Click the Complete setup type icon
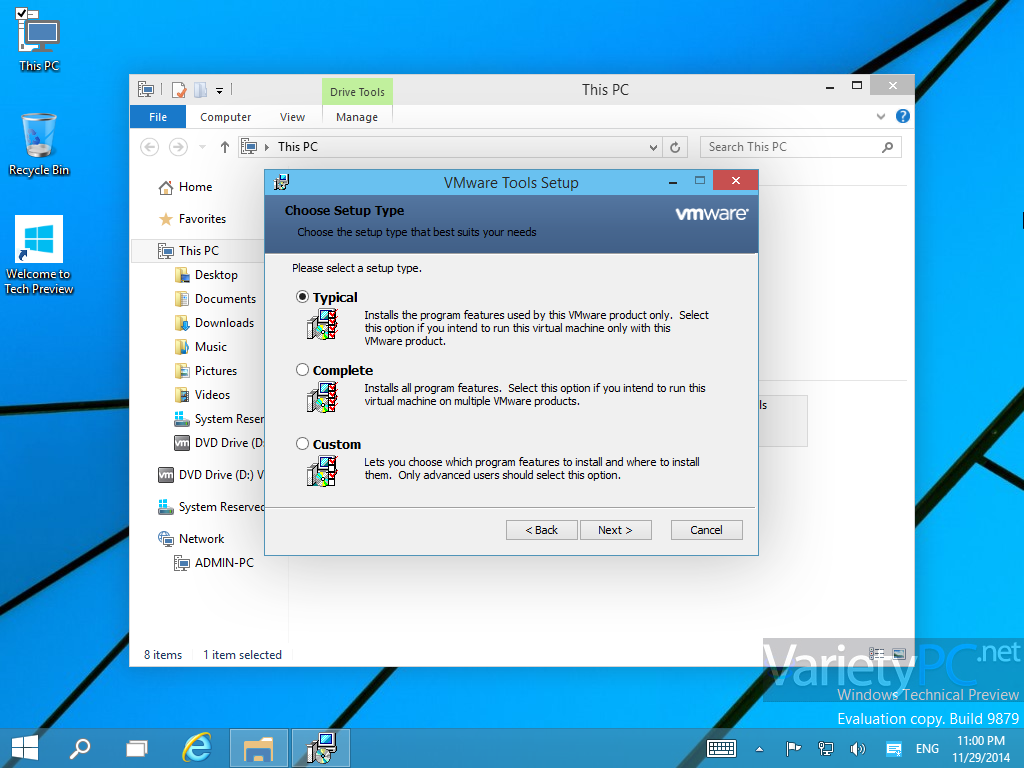 coord(322,397)
